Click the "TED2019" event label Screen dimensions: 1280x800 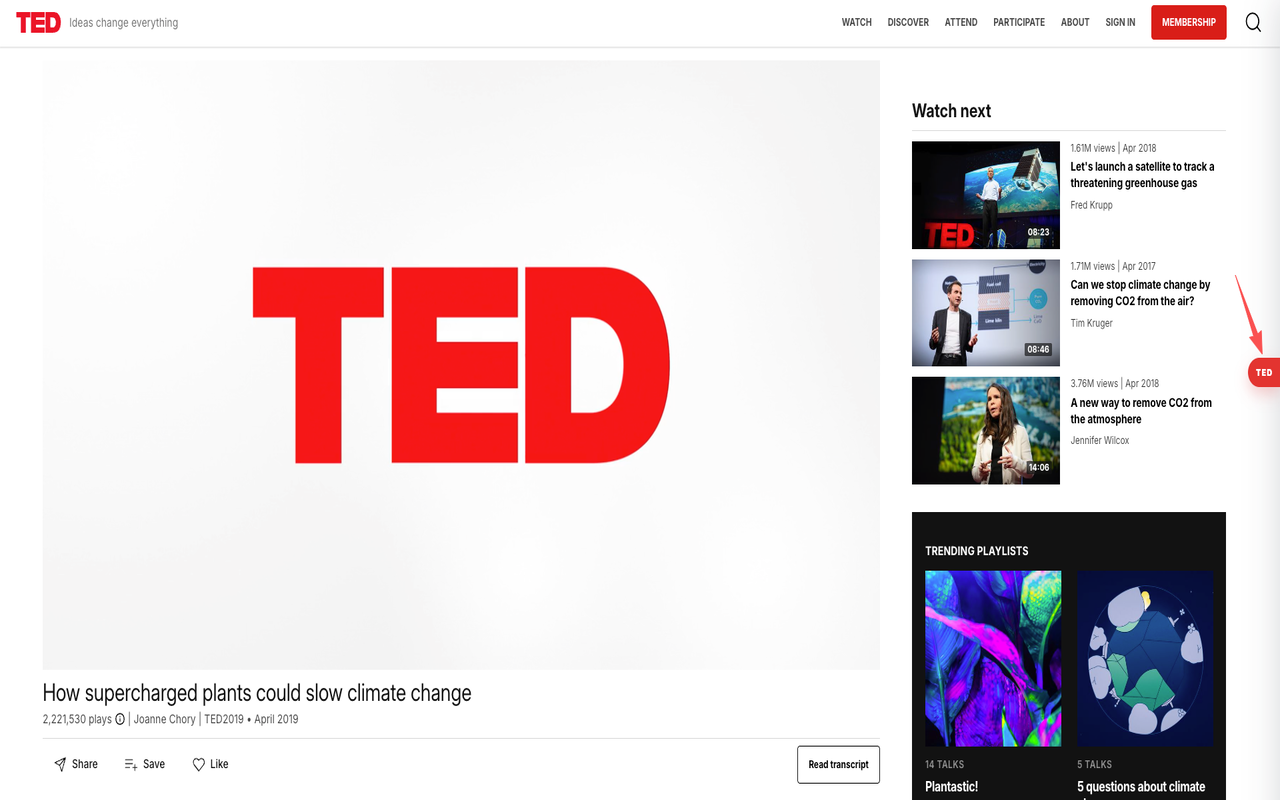point(224,719)
